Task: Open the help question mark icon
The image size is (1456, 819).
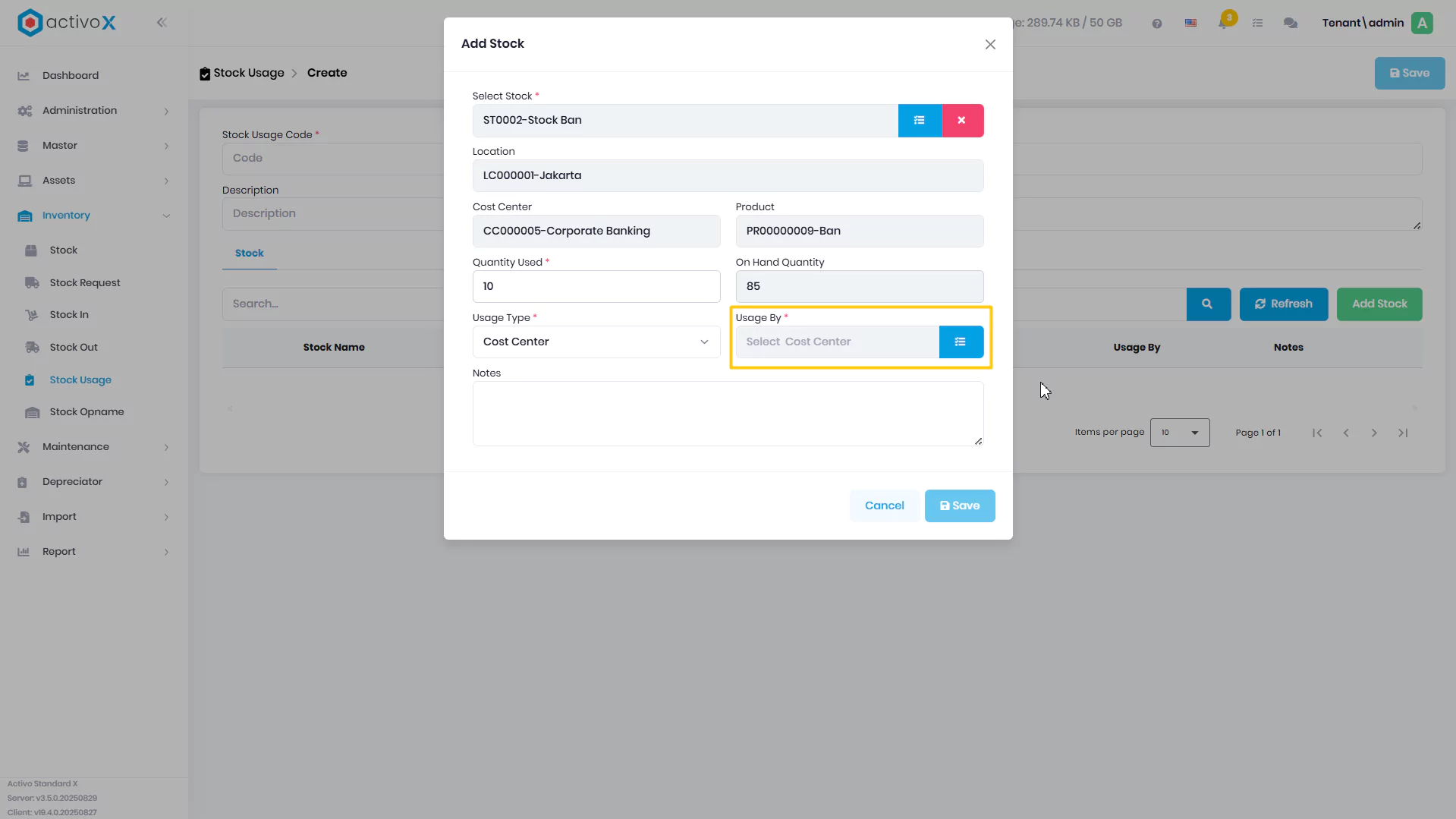Action: point(1157,24)
